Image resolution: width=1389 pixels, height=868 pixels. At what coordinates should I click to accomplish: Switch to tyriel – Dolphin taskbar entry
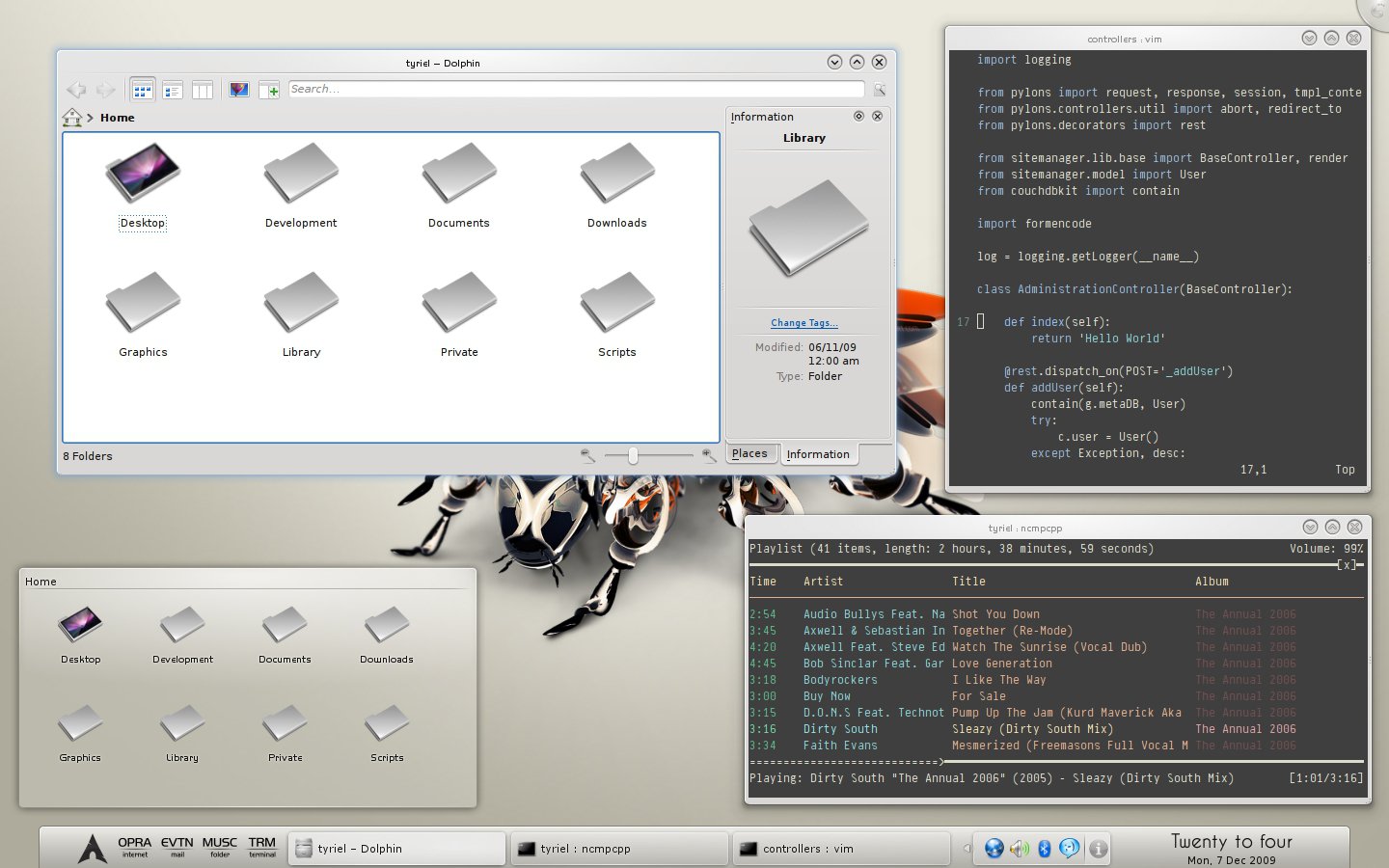click(397, 849)
